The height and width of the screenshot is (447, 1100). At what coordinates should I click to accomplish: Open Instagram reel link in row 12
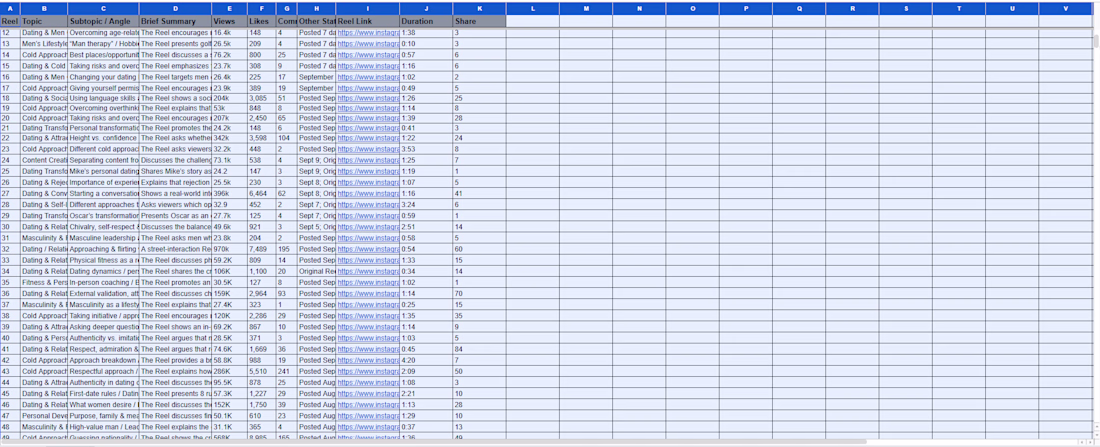[368, 33]
